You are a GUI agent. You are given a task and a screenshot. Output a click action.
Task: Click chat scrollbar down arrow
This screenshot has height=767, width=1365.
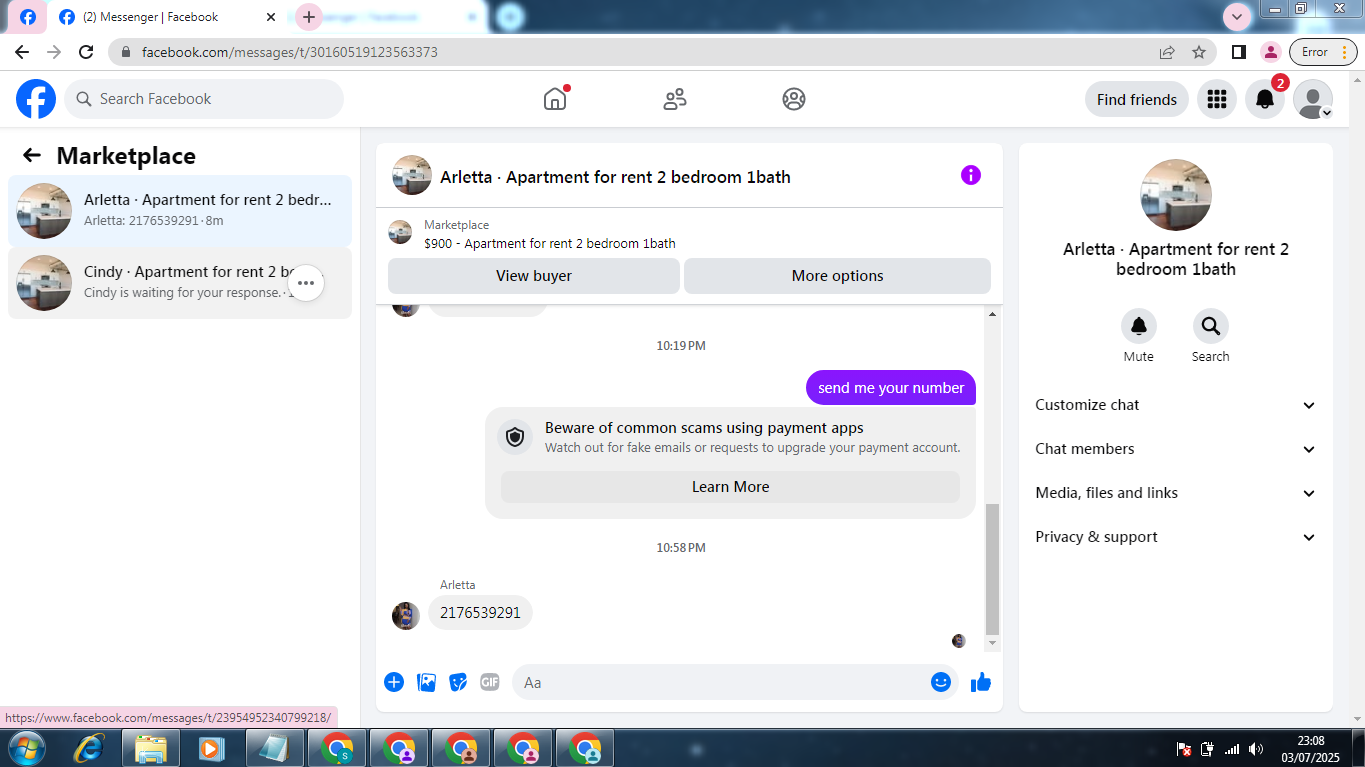992,644
